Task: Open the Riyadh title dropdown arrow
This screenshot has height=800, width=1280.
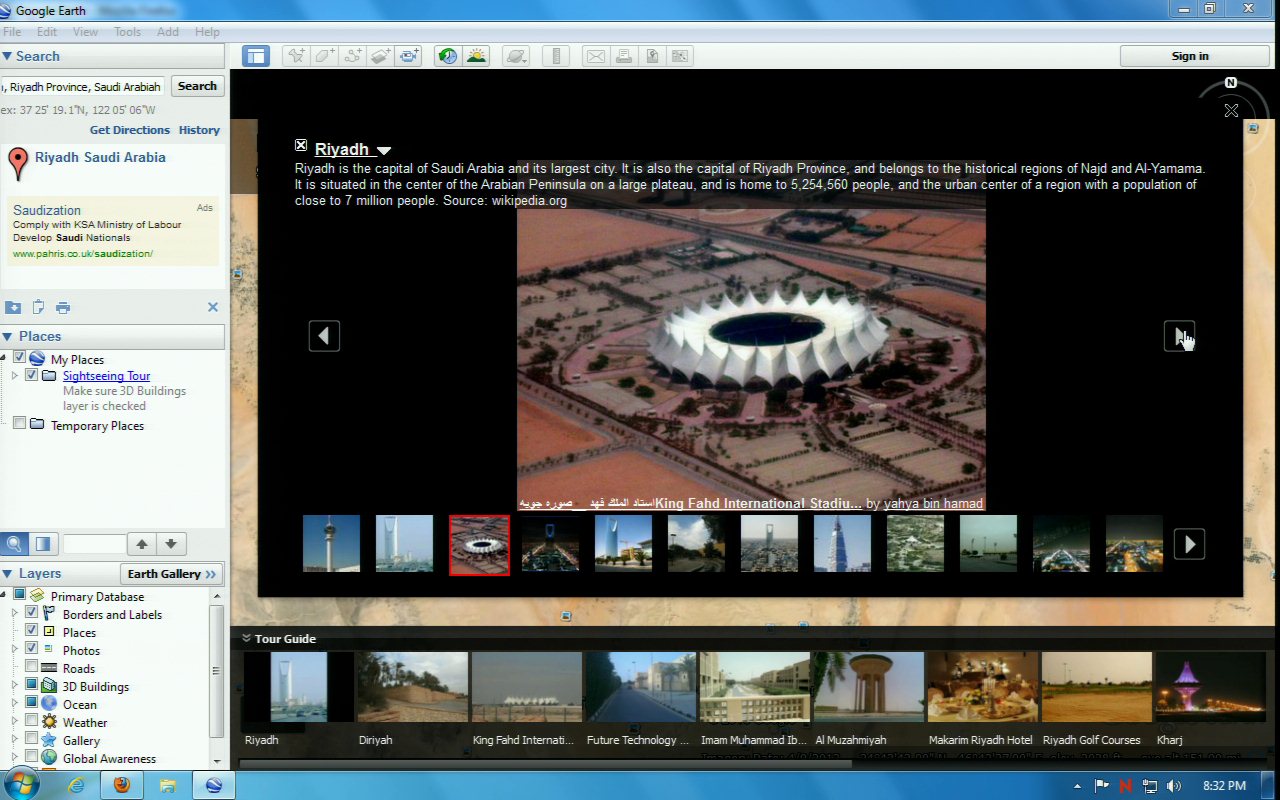Action: coord(383,151)
